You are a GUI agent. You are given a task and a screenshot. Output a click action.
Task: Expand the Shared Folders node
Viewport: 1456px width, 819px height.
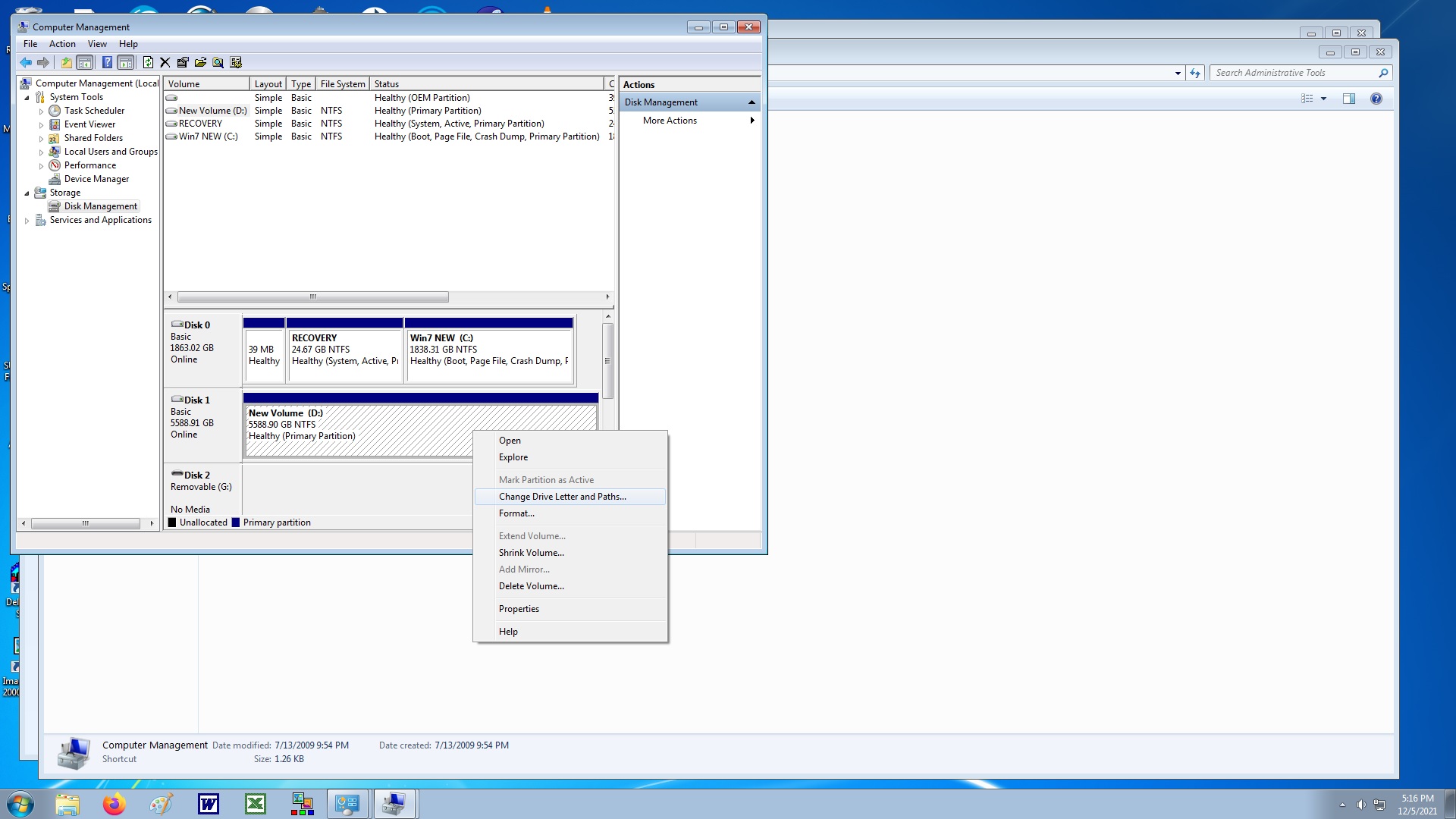click(x=41, y=139)
